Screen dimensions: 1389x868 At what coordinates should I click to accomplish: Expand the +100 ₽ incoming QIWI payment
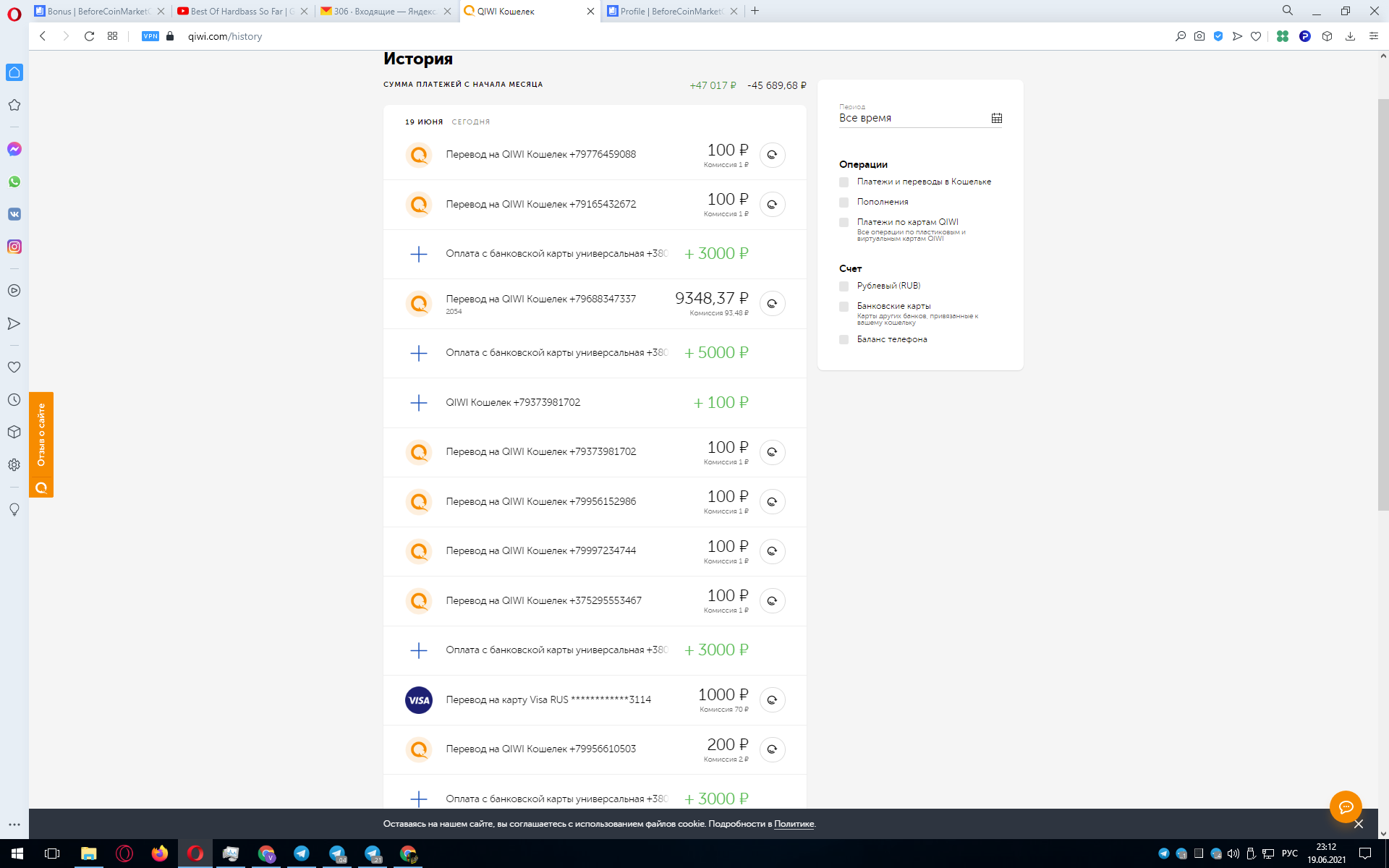(595, 403)
